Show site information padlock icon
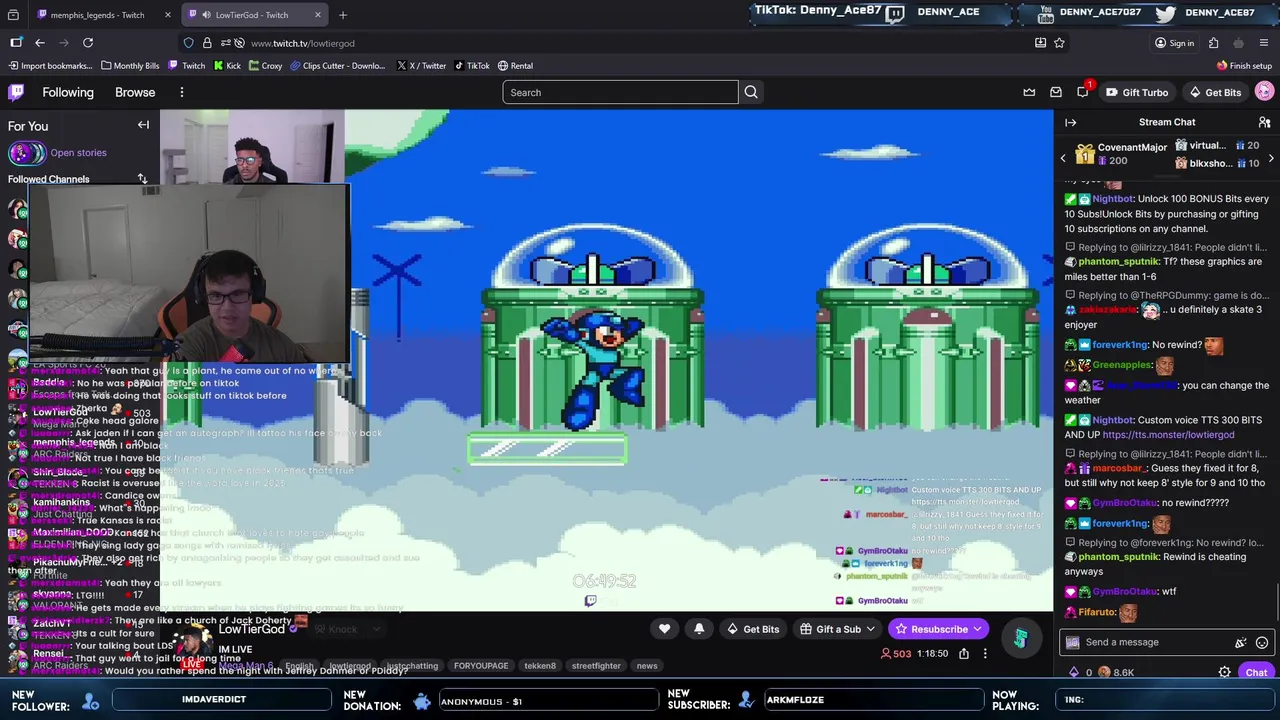Image resolution: width=1280 pixels, height=720 pixels. [207, 43]
